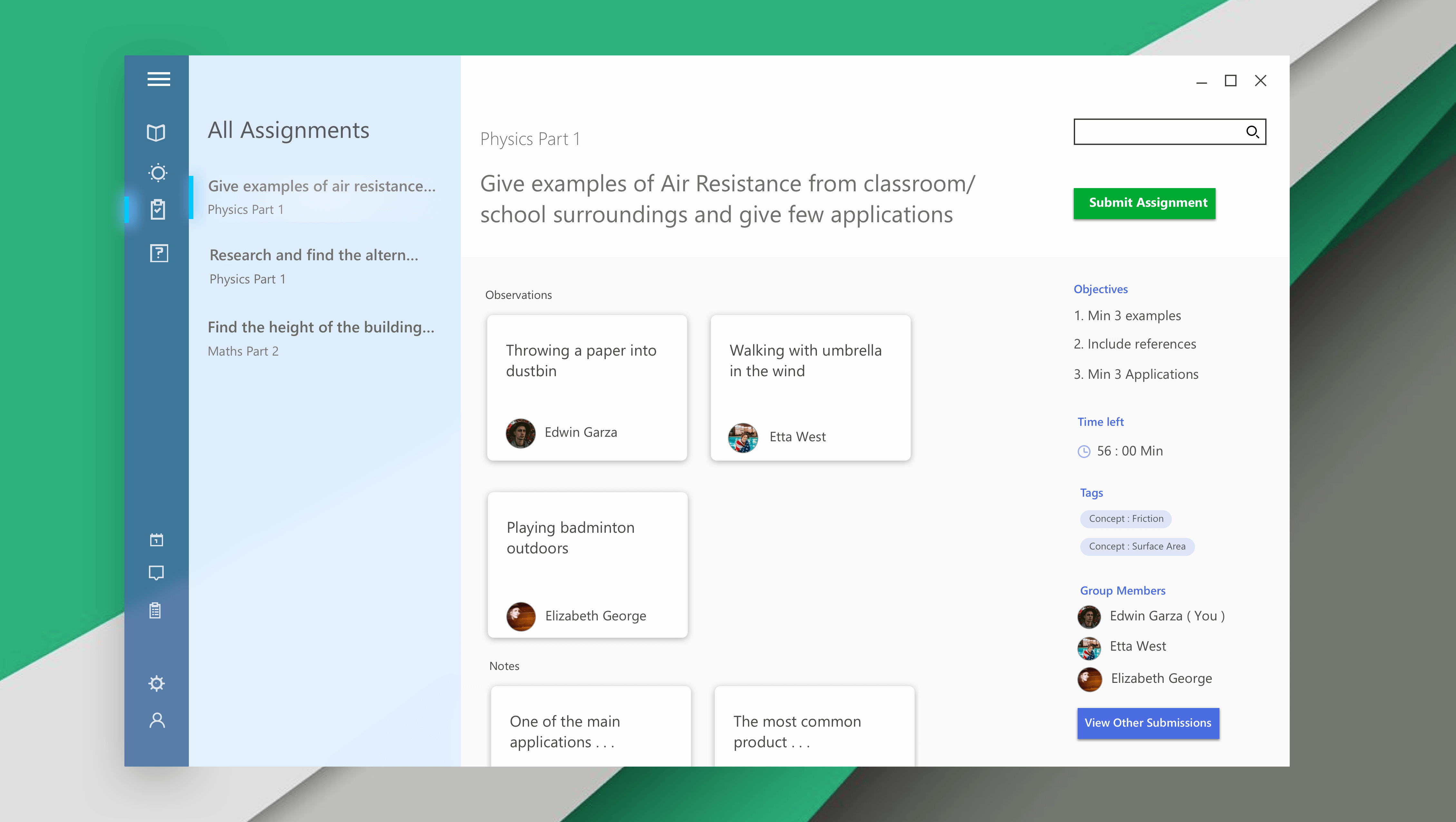The width and height of the screenshot is (1456, 822).
Task: Select the assignments clipboard icon
Action: click(x=158, y=209)
